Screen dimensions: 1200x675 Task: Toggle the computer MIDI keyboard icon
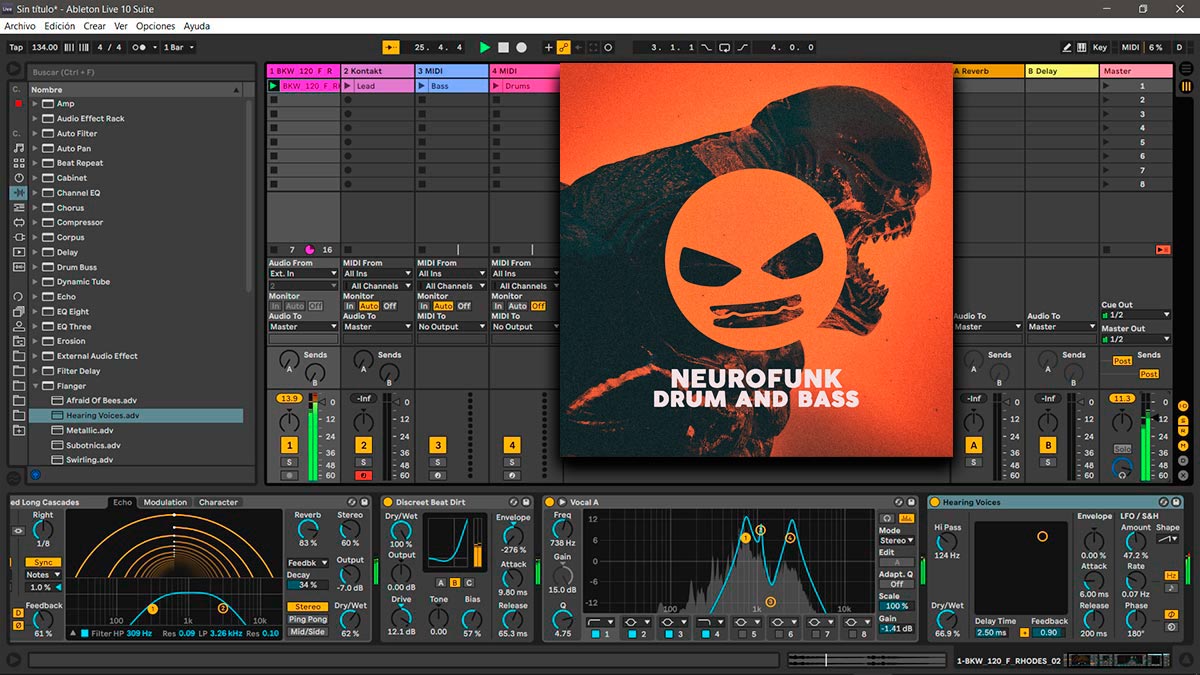tap(1082, 47)
